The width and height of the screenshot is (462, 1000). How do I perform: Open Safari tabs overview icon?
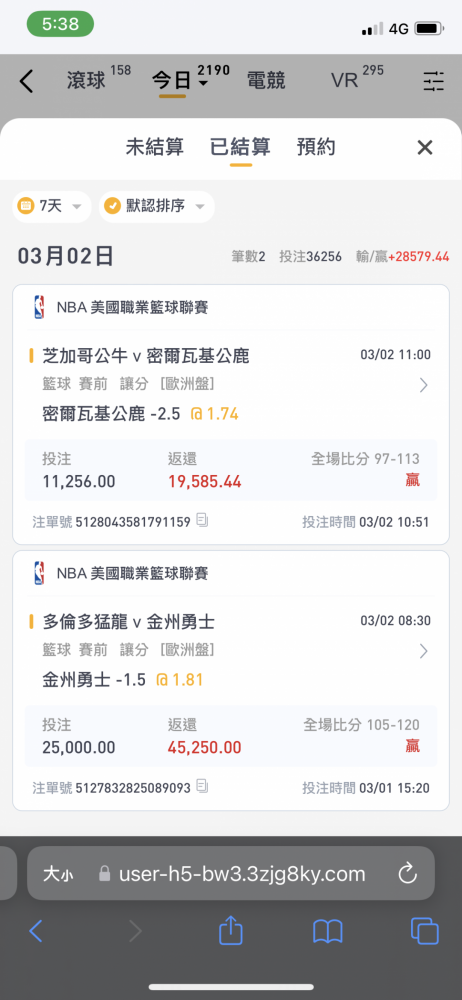click(424, 931)
